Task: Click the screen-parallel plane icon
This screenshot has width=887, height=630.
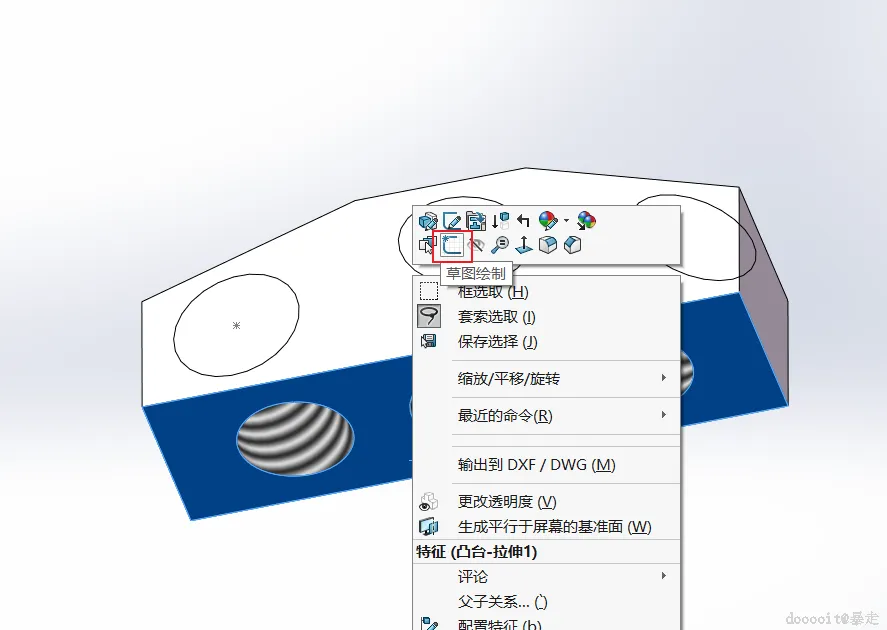Action: [x=429, y=527]
